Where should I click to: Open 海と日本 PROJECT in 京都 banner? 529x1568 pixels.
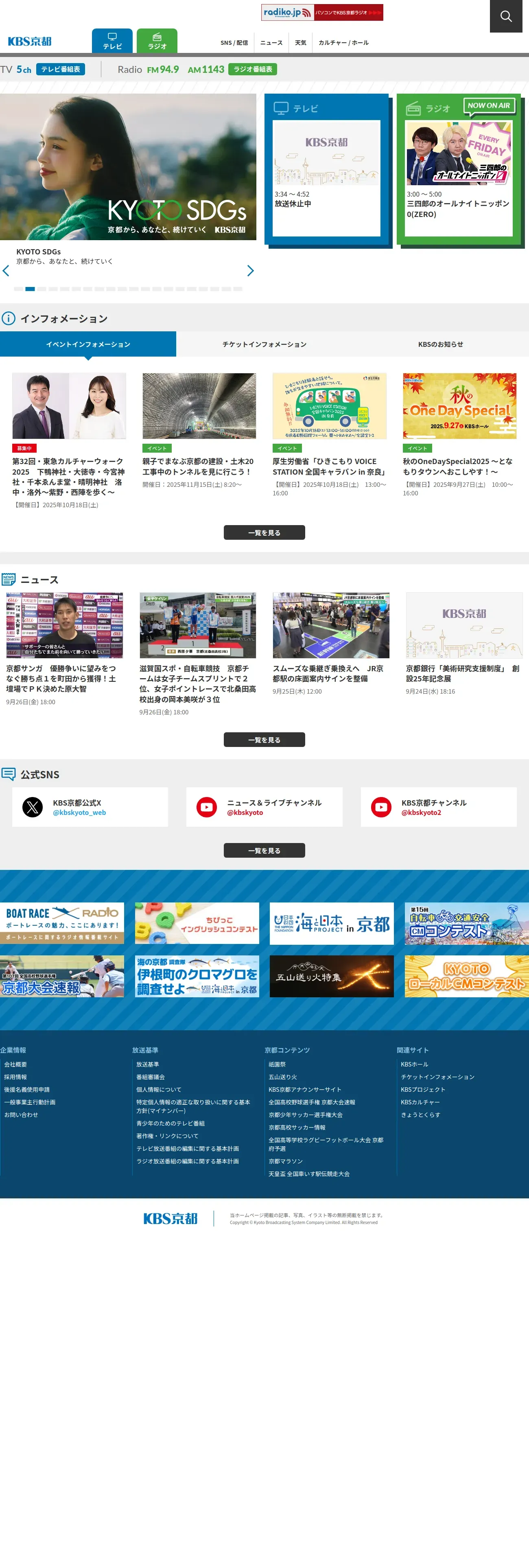click(x=332, y=923)
